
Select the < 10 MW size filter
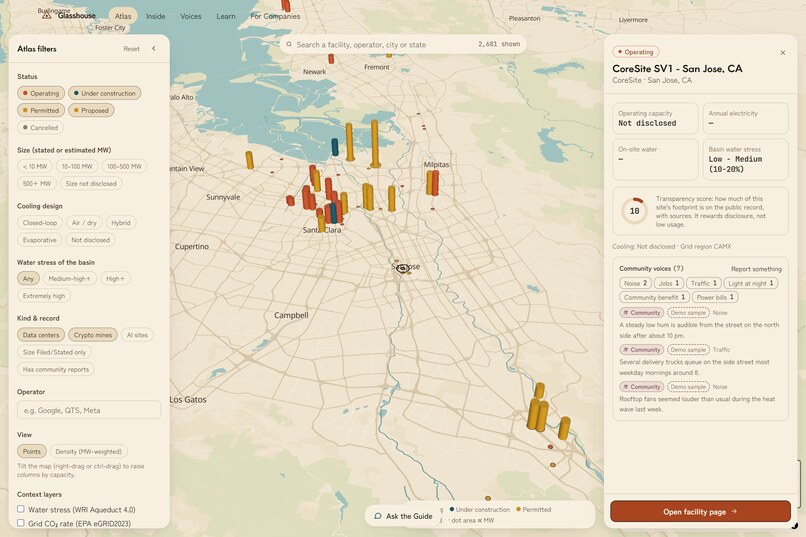[34, 166]
